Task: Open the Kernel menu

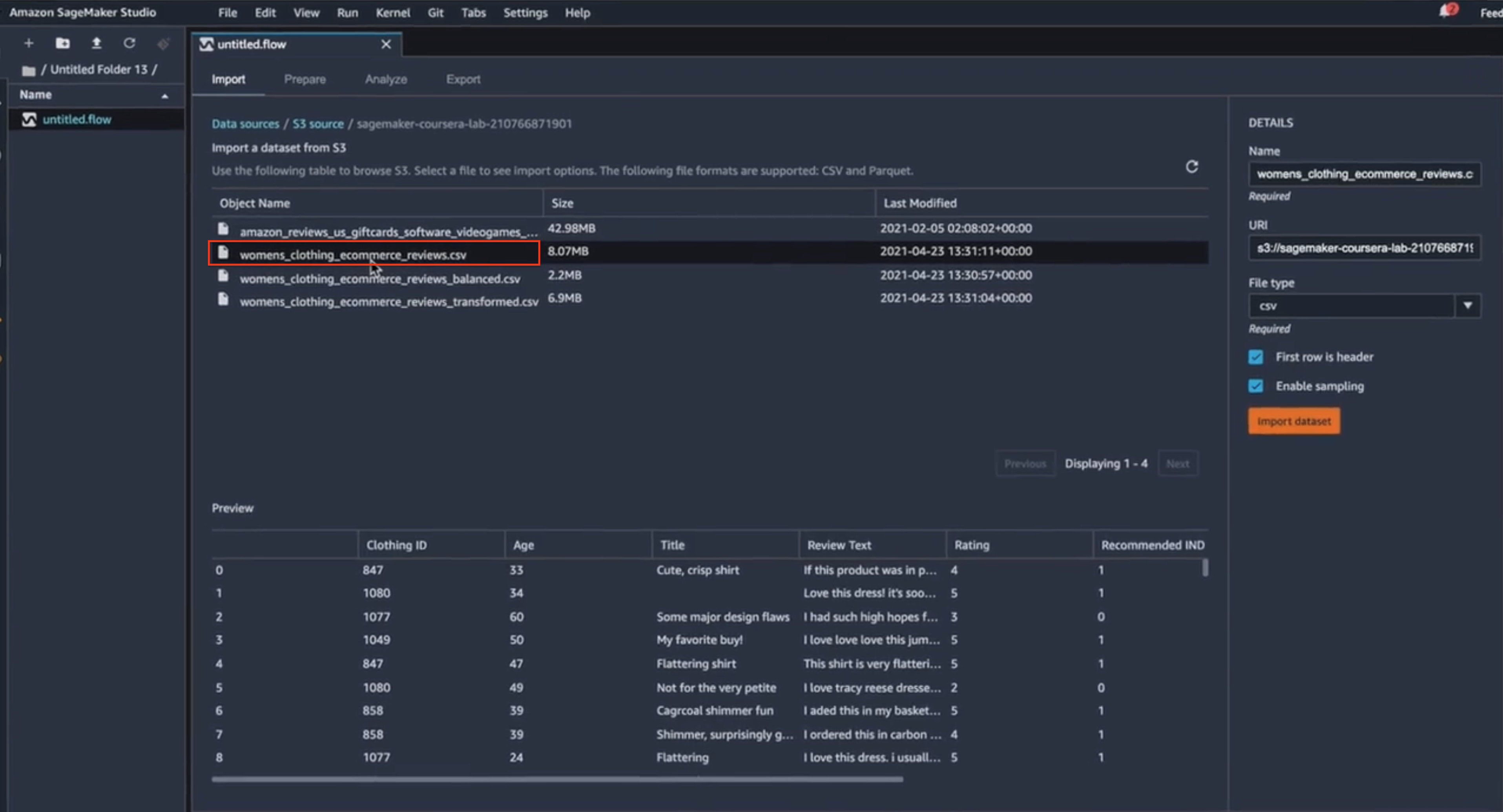Action: click(393, 13)
